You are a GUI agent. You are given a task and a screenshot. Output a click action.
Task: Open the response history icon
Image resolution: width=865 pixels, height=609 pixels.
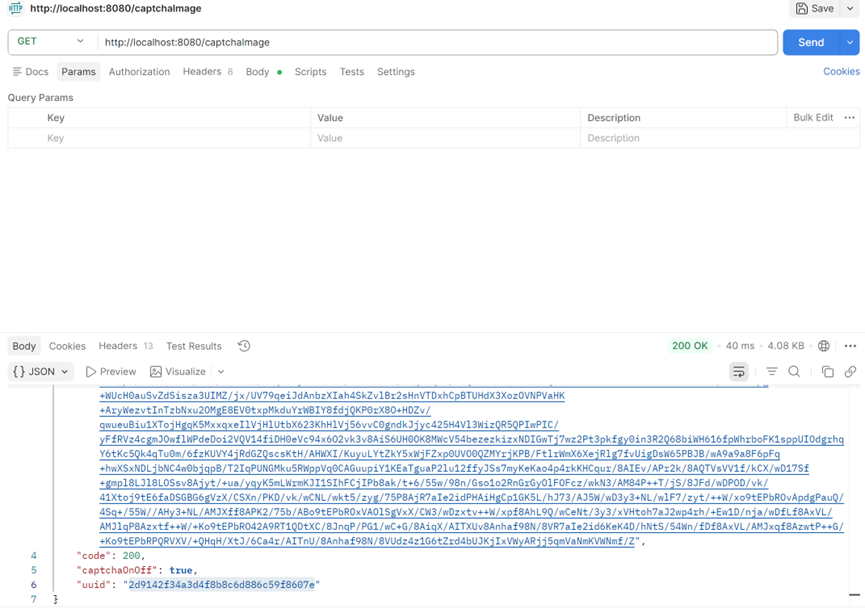pos(244,346)
